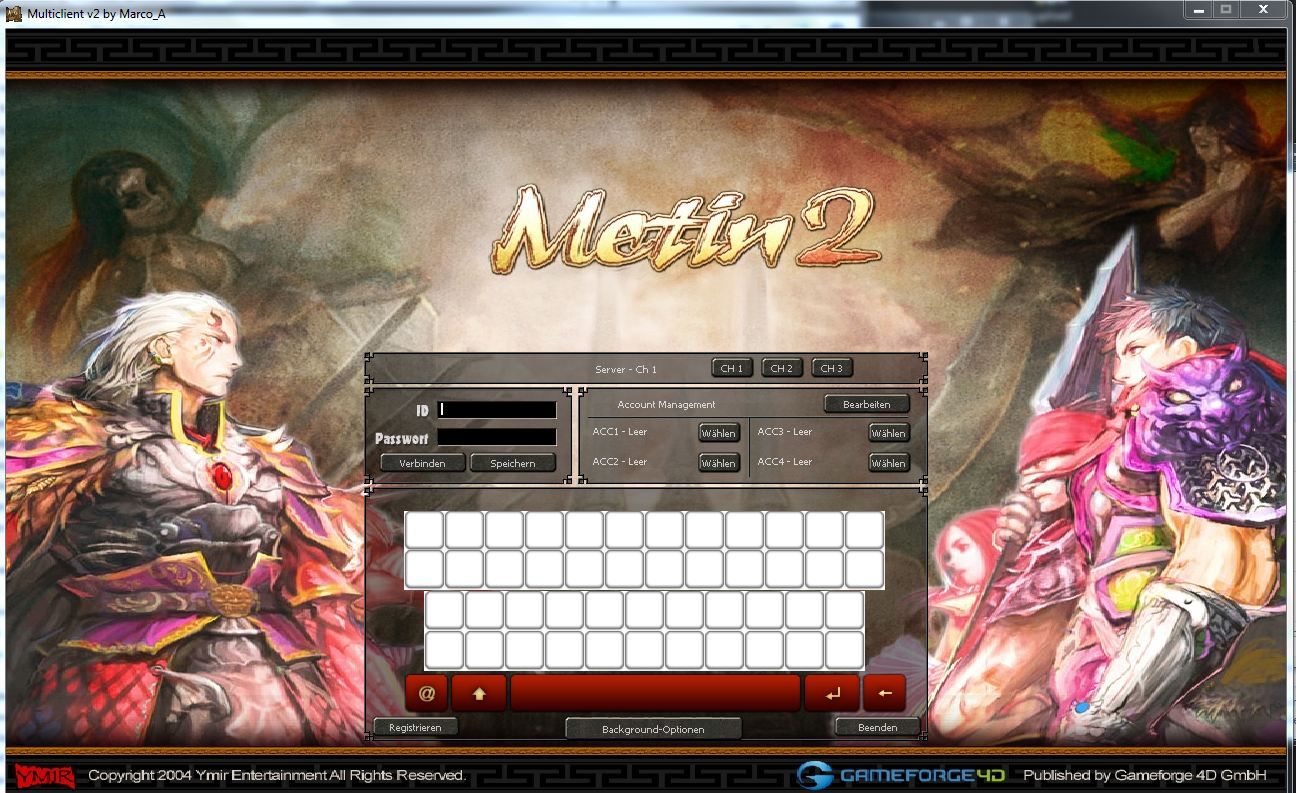Pick ACC3 using Wählen button
Screen dimensions: 1296x793
pyautogui.click(x=888, y=433)
